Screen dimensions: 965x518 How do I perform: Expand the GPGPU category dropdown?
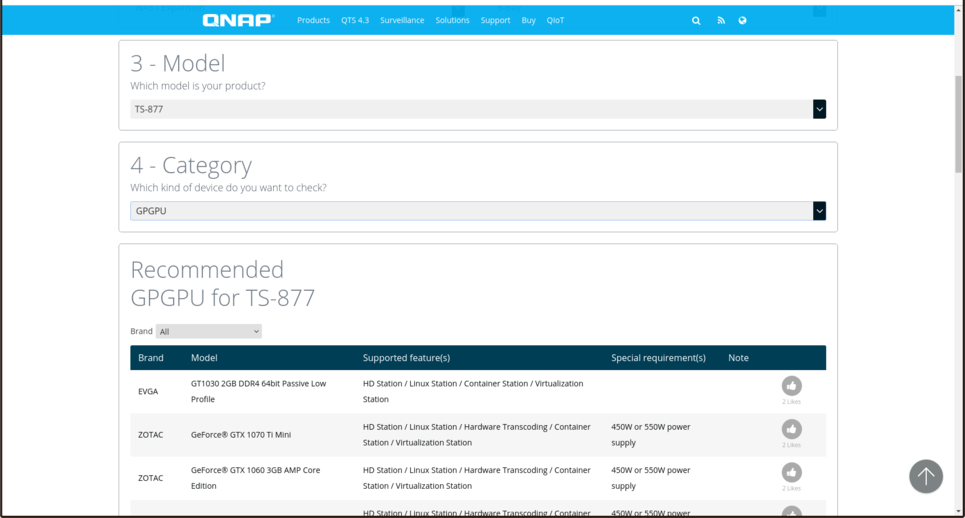[478, 211]
